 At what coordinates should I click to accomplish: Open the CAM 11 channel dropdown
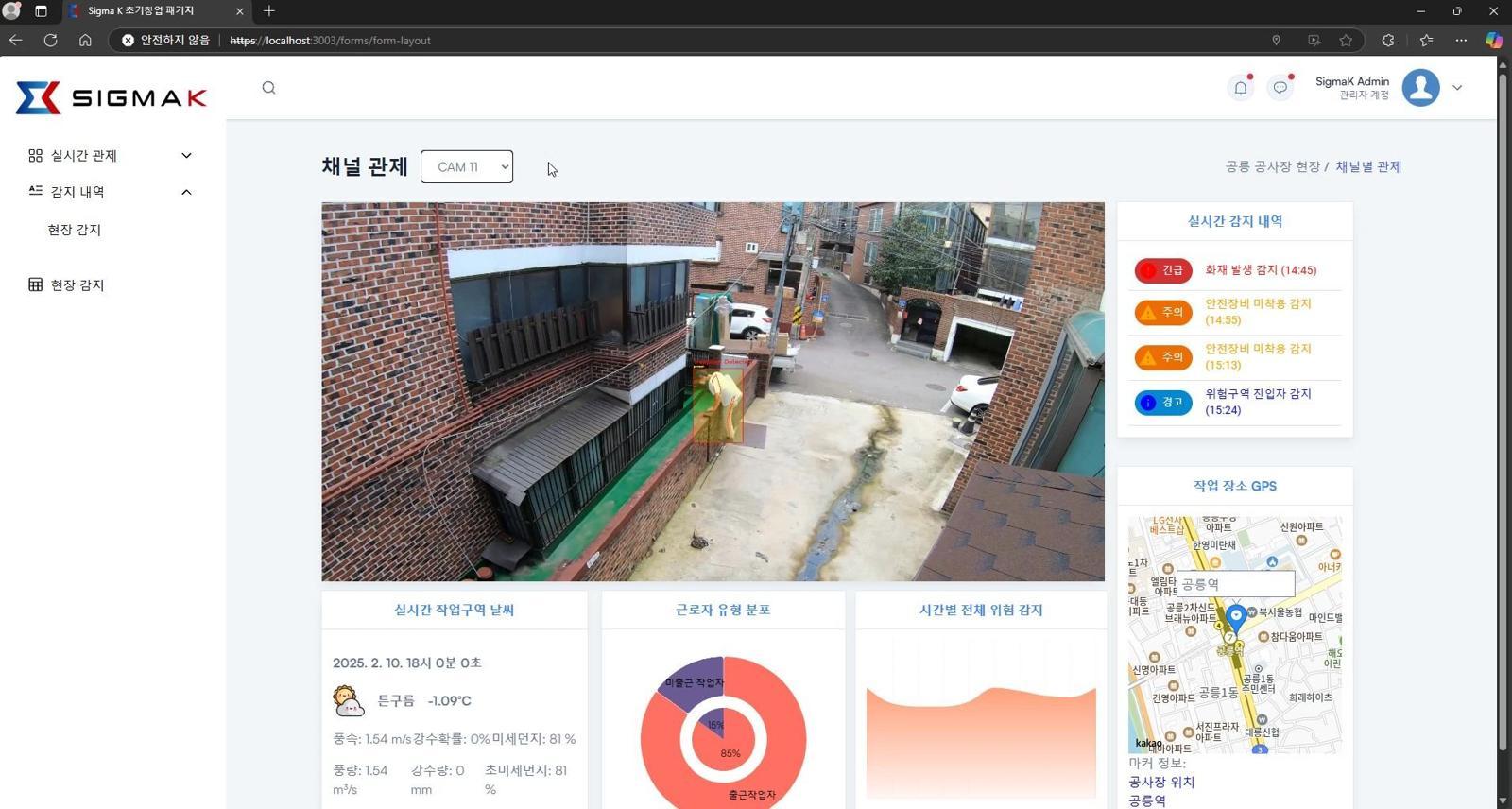467,167
